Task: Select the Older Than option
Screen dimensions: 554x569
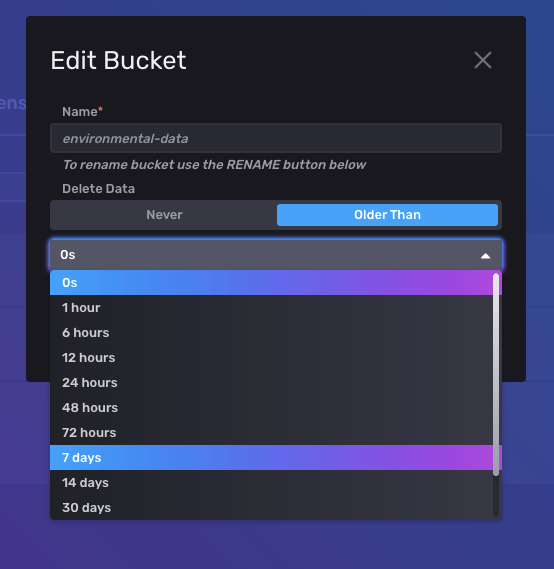Action: (x=387, y=215)
